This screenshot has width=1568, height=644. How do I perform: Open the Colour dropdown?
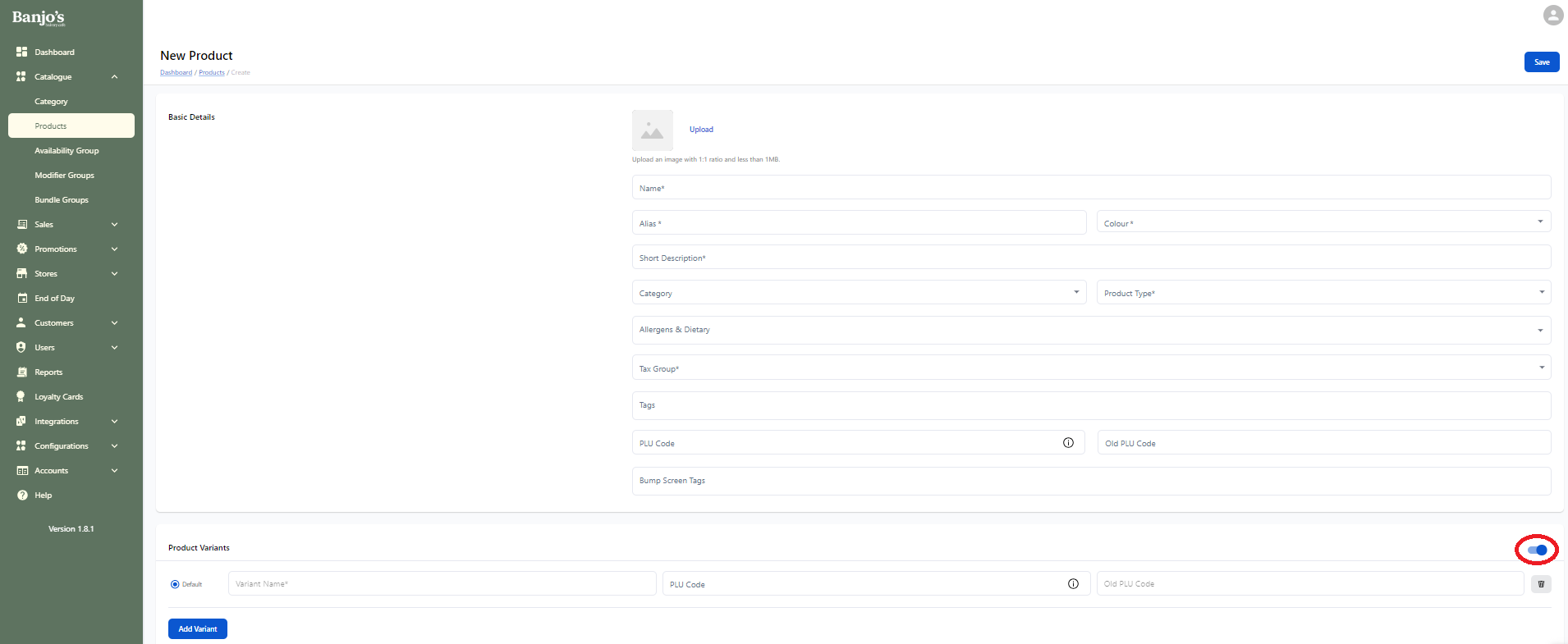[x=1323, y=222]
